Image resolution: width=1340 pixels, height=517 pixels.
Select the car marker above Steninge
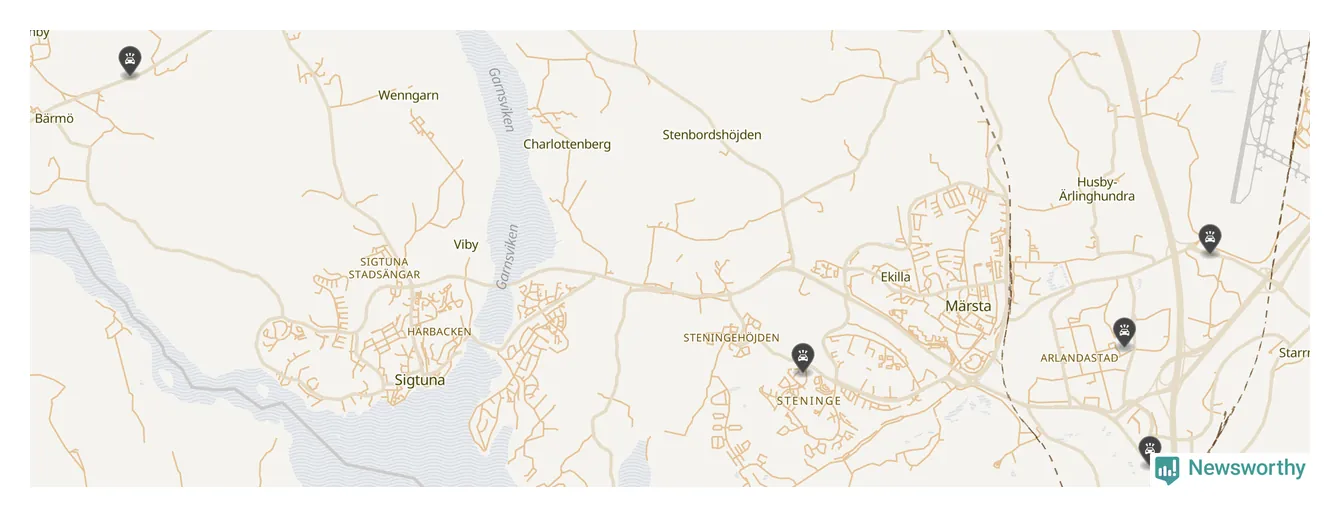(x=802, y=356)
